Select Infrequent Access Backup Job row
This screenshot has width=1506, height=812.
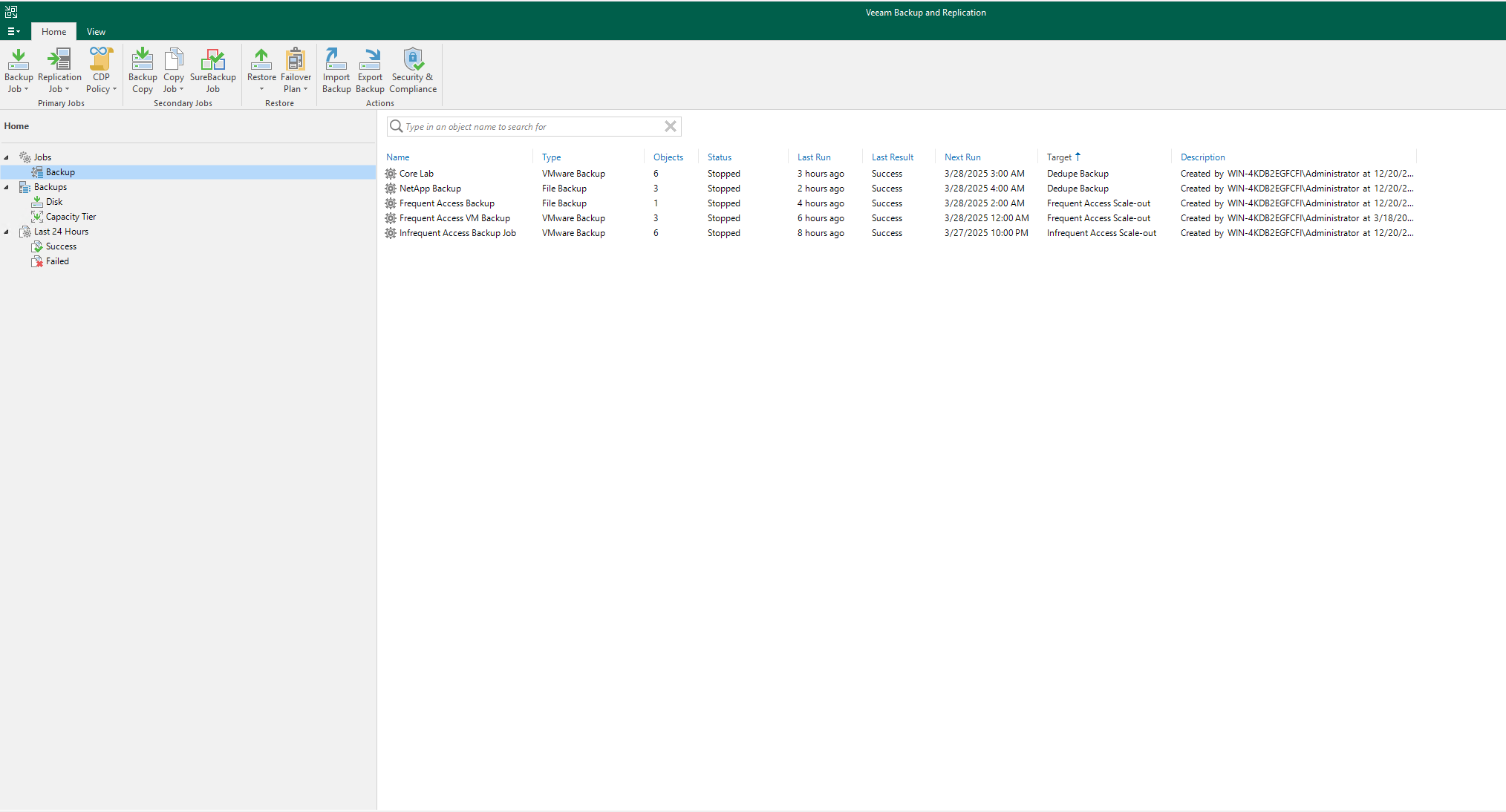pyautogui.click(x=900, y=233)
